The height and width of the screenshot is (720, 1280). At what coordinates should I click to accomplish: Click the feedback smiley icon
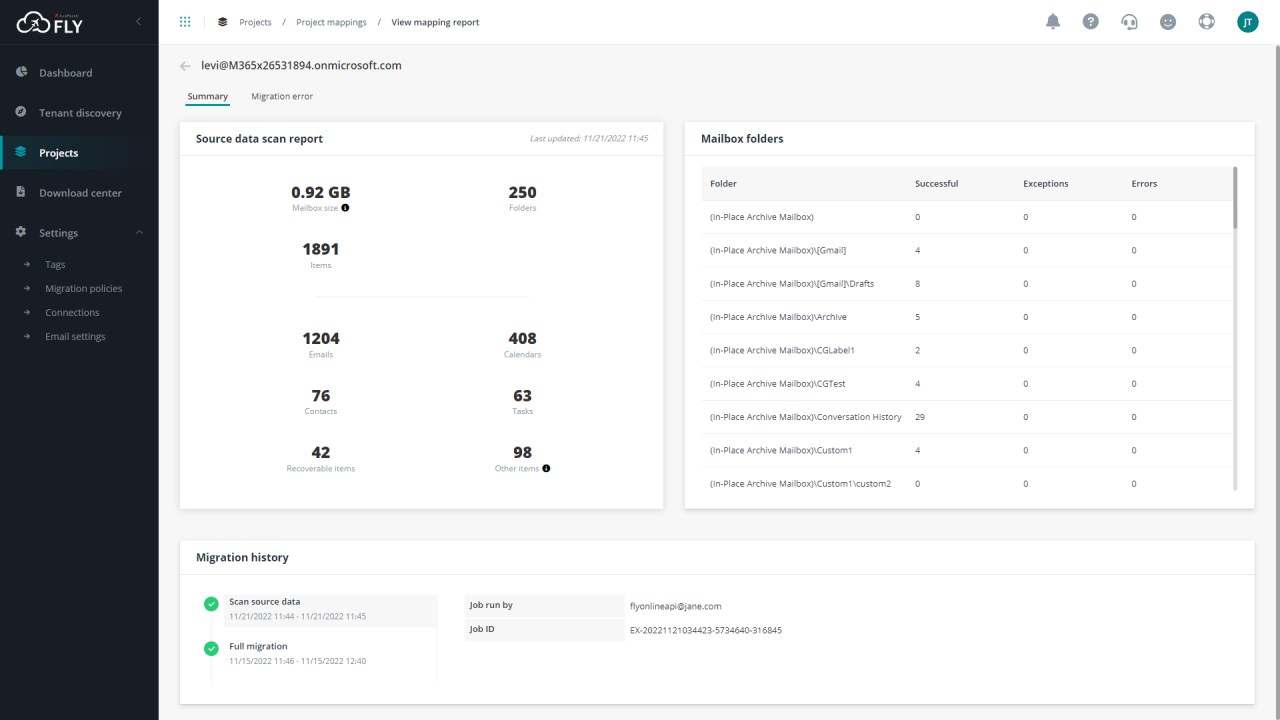[x=1168, y=21]
